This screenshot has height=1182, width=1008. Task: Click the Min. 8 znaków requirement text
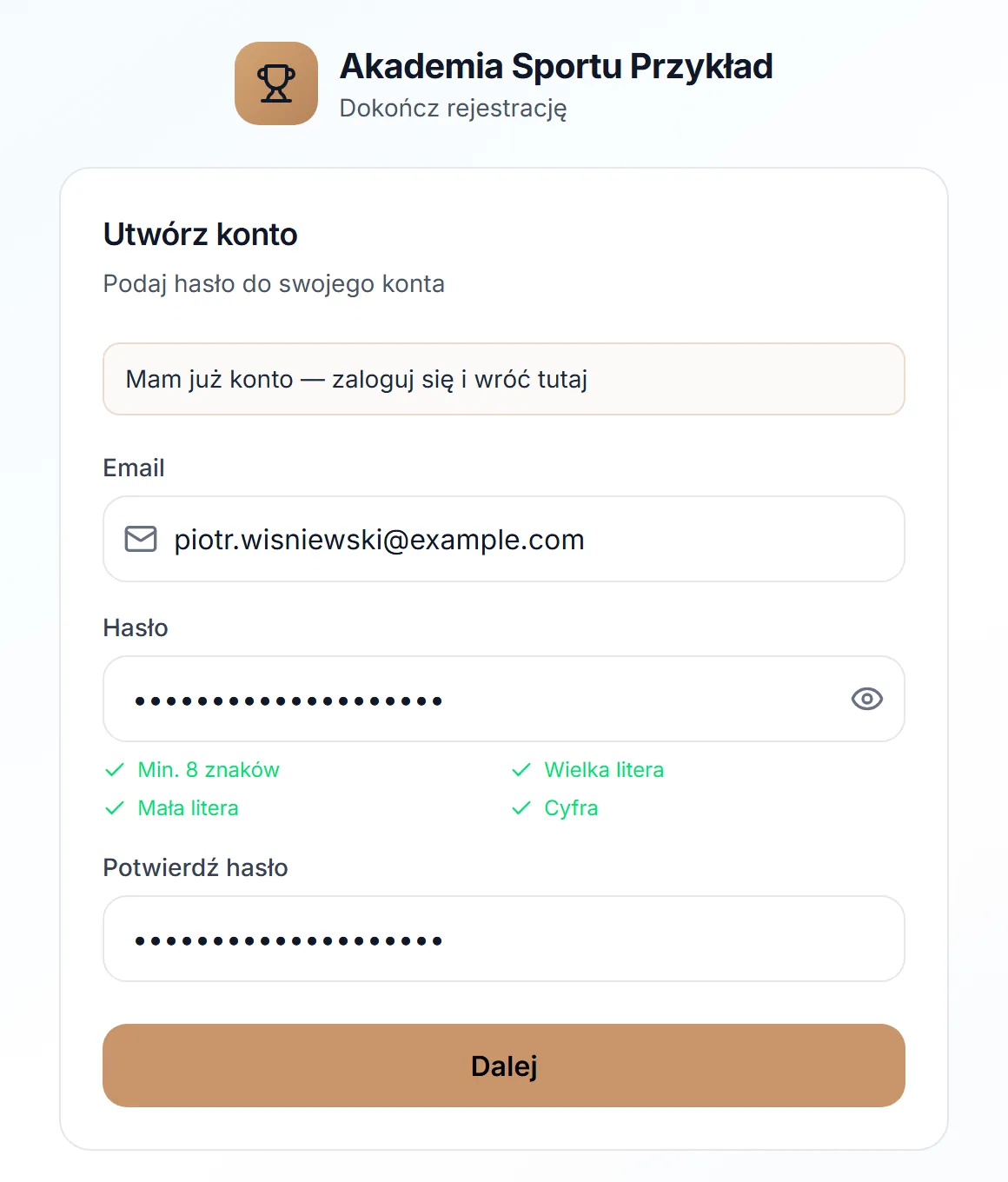[209, 770]
